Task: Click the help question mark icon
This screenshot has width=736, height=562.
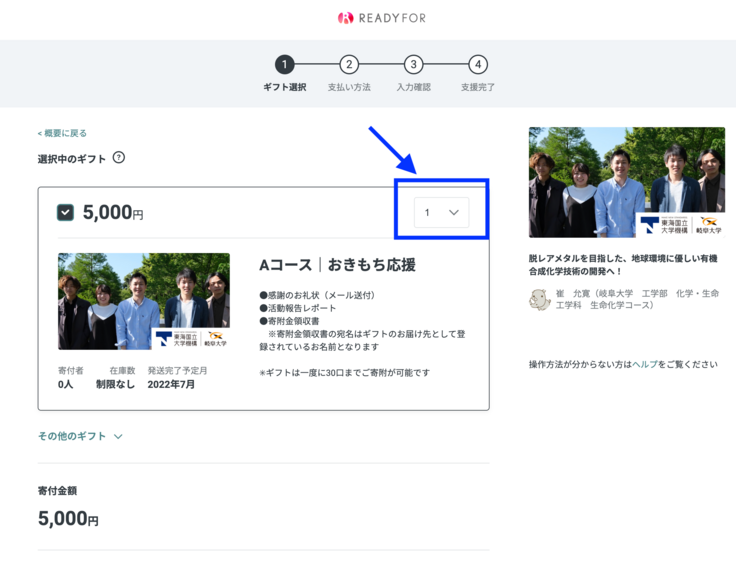Action: [119, 158]
